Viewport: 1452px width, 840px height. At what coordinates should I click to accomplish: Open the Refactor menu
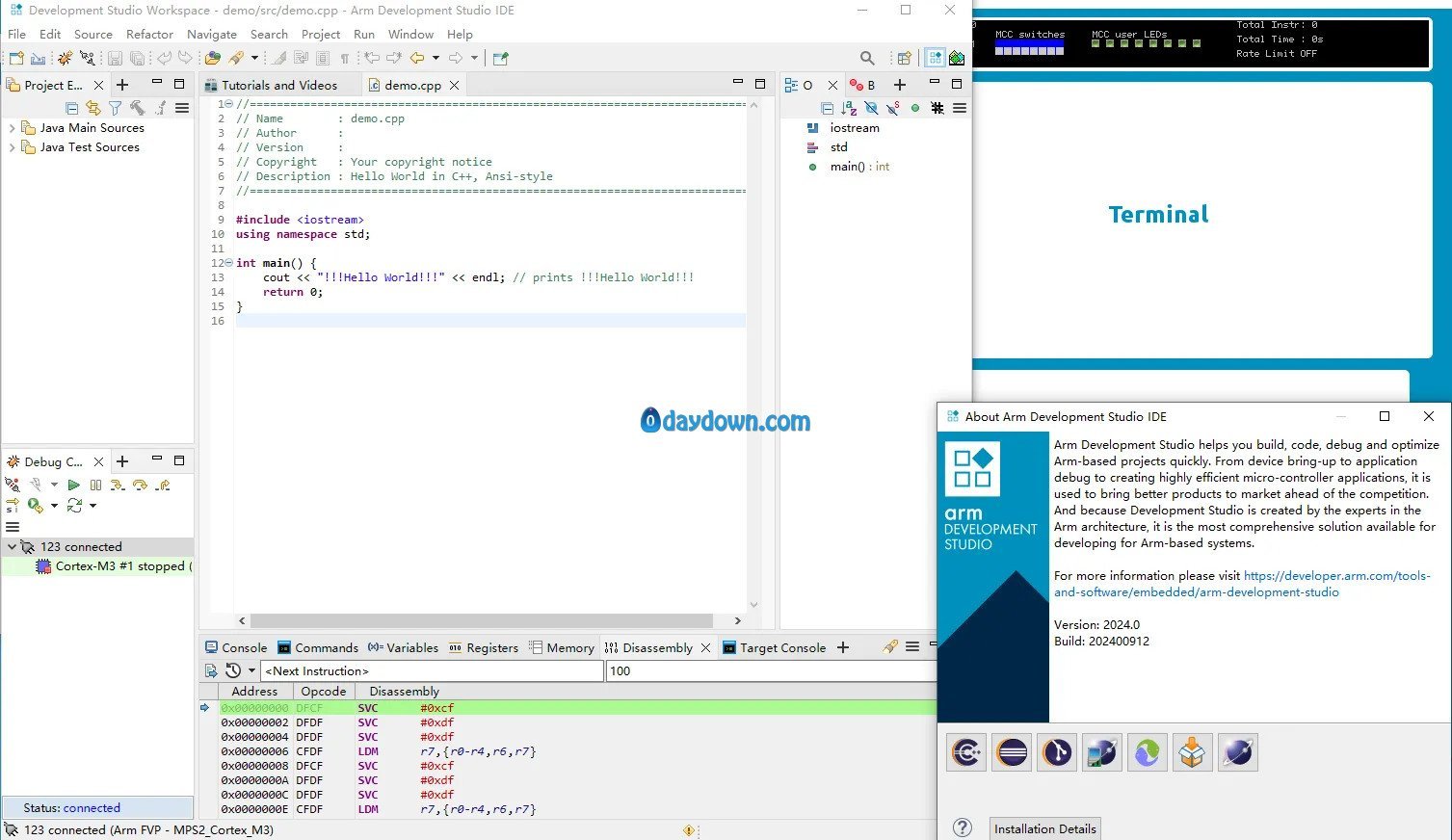(x=149, y=34)
